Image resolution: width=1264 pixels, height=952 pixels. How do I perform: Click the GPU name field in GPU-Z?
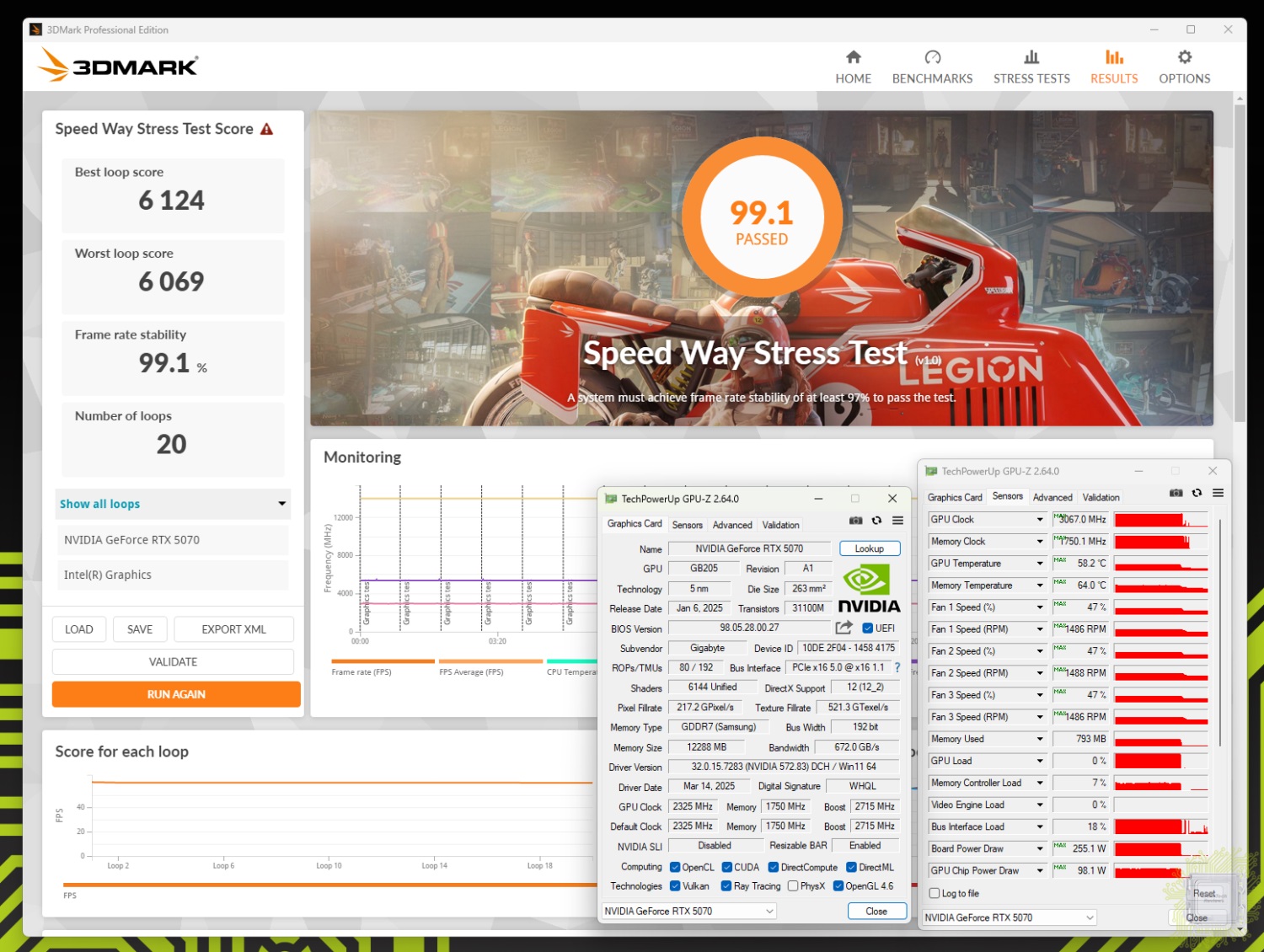click(x=749, y=548)
